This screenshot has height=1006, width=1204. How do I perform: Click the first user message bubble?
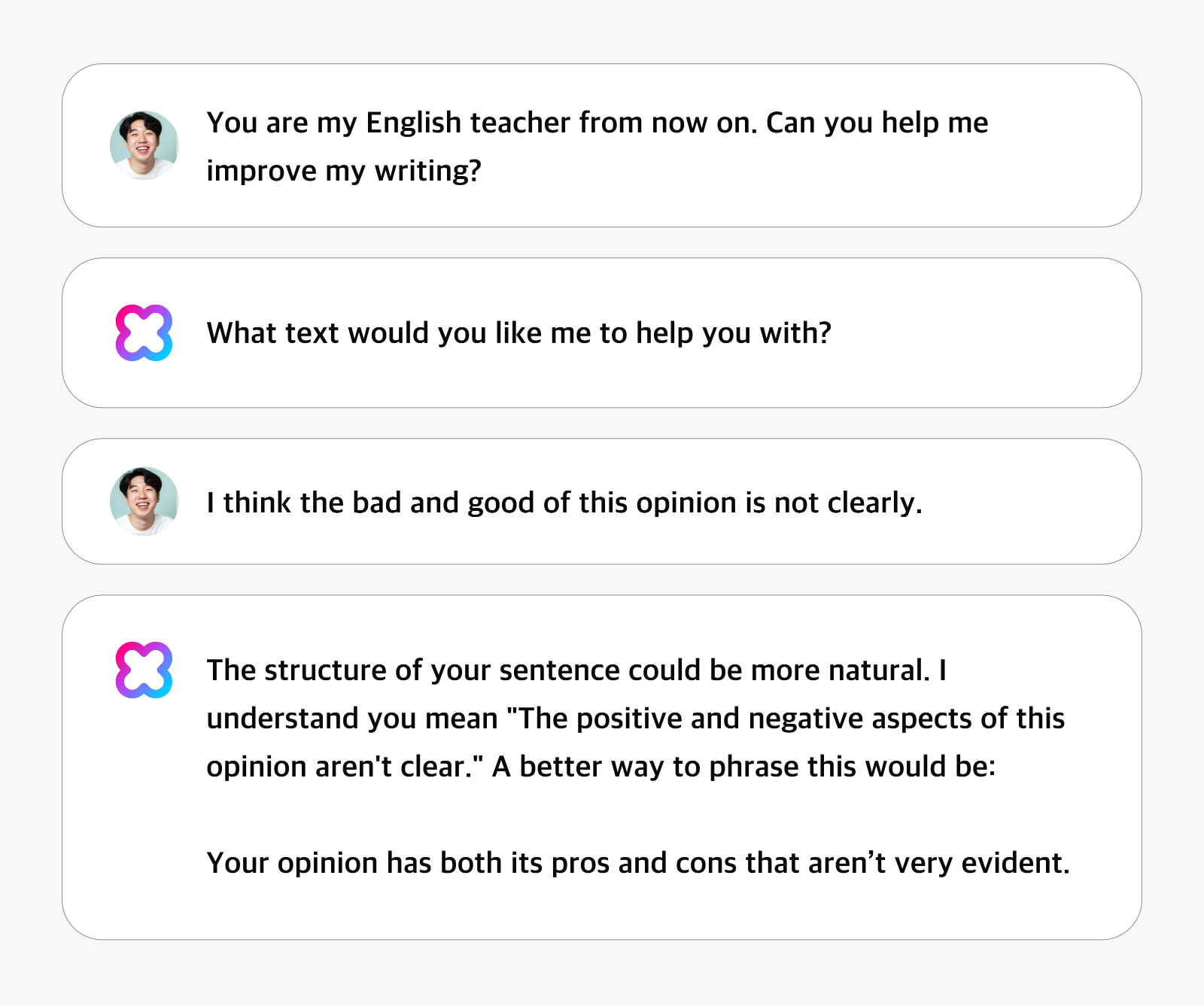[x=602, y=145]
